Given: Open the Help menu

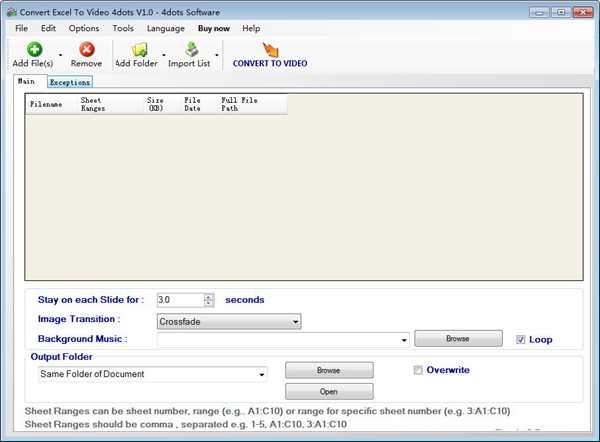Looking at the screenshot, I should (251, 28).
